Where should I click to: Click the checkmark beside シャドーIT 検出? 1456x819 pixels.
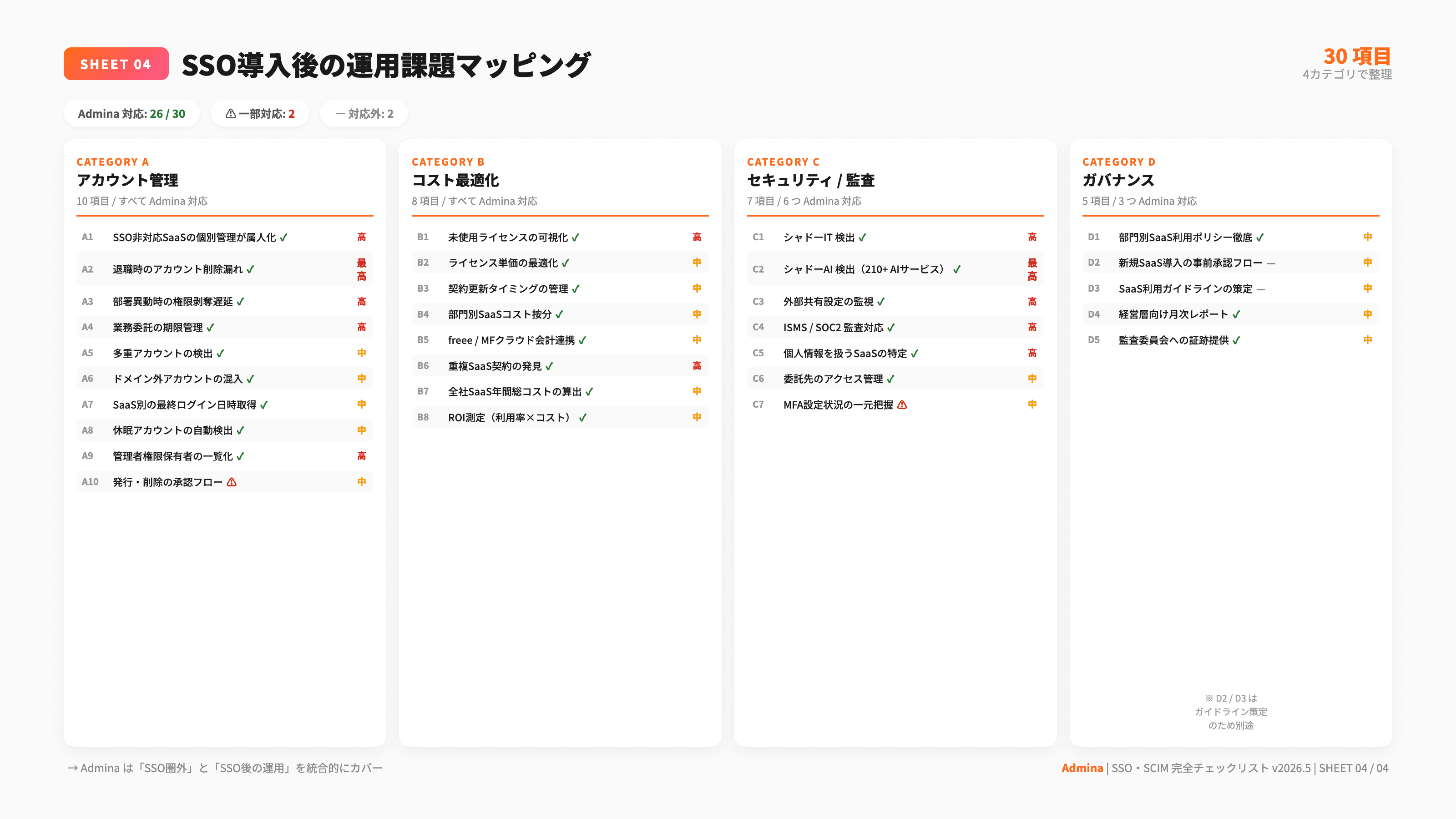[863, 238]
